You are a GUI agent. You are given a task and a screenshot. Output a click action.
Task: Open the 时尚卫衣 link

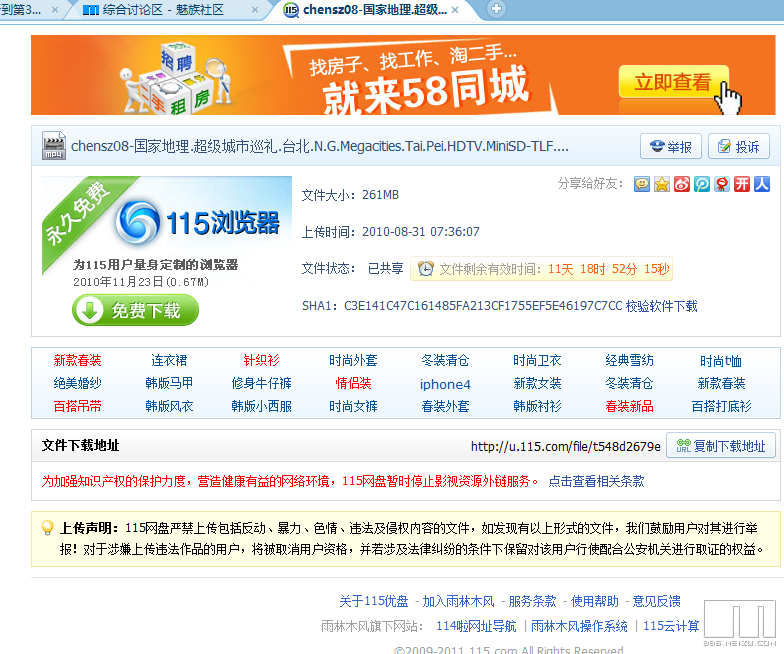[537, 360]
